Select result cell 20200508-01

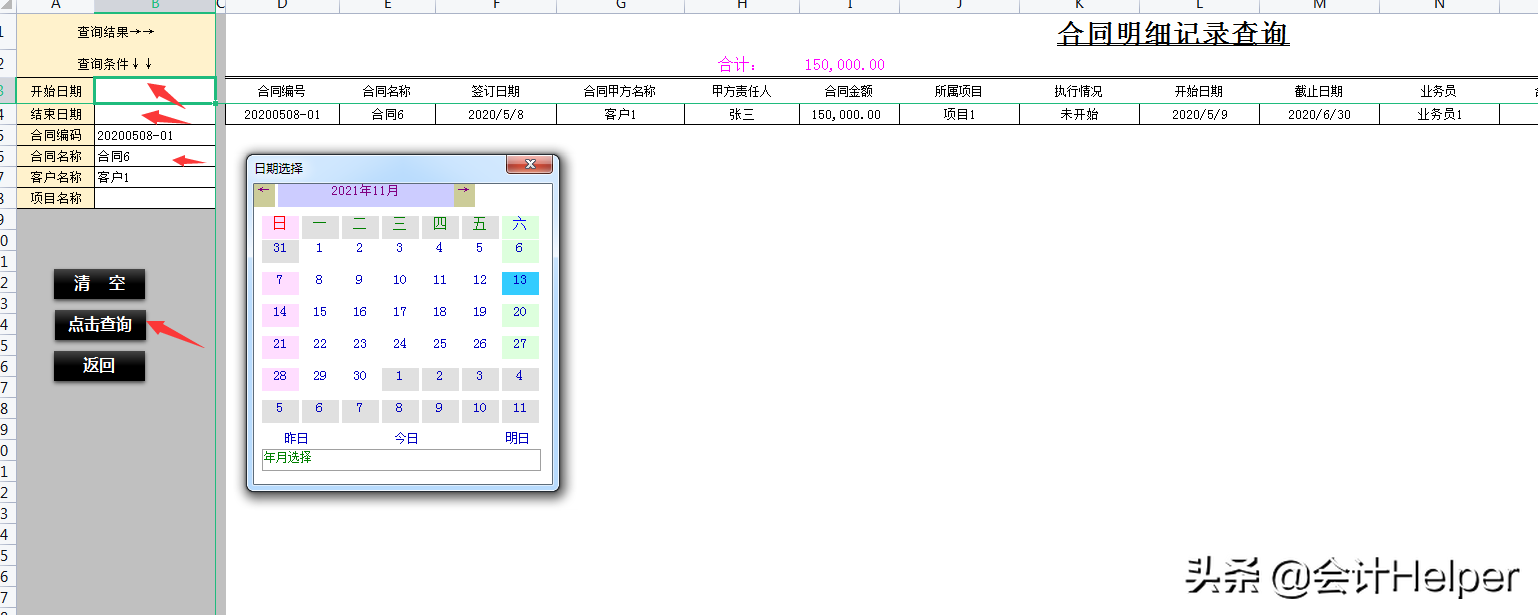(283, 114)
